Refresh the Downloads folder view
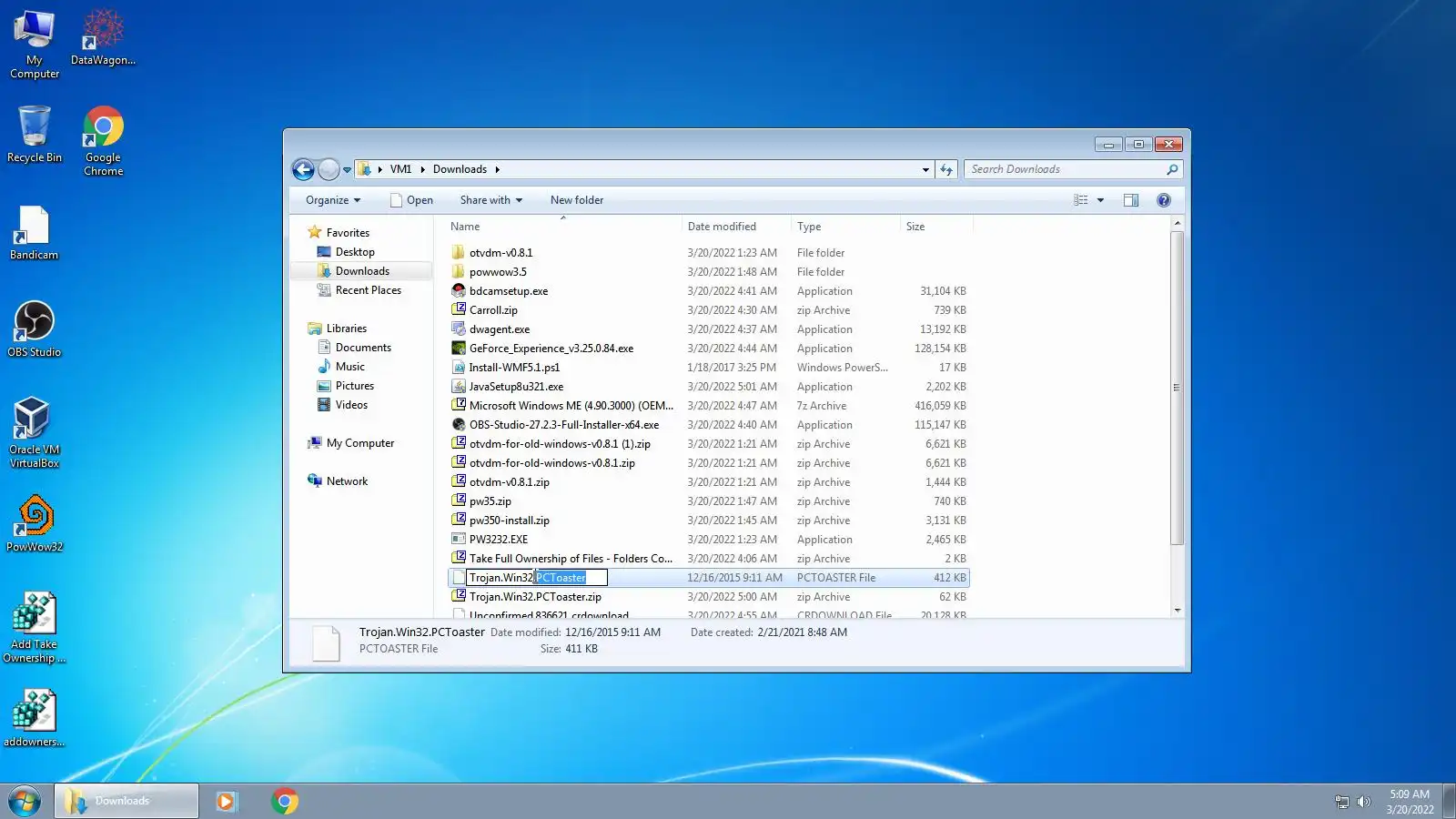 946,169
